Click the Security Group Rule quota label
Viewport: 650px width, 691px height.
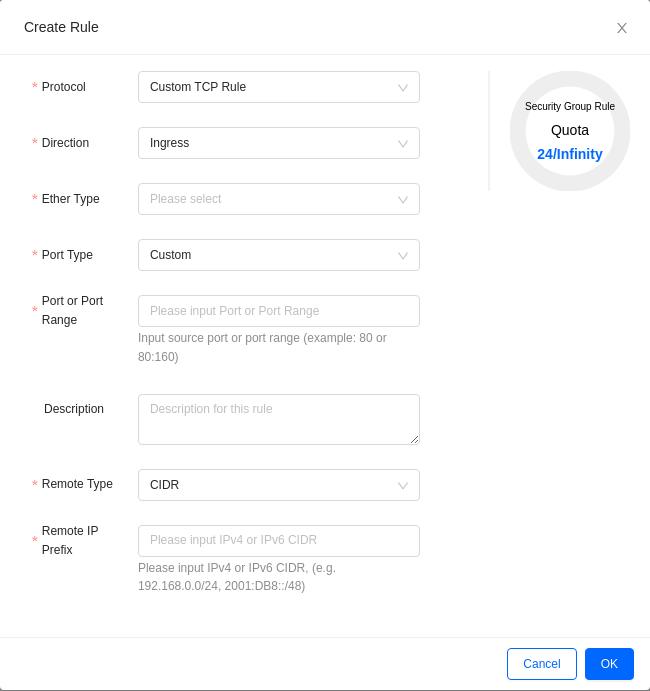tap(569, 106)
